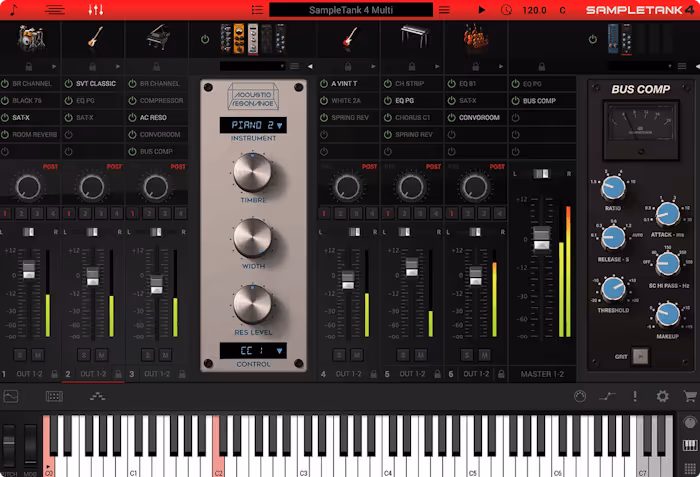Start playback with the play button
Viewport: 700px width, 477px height.
[481, 10]
